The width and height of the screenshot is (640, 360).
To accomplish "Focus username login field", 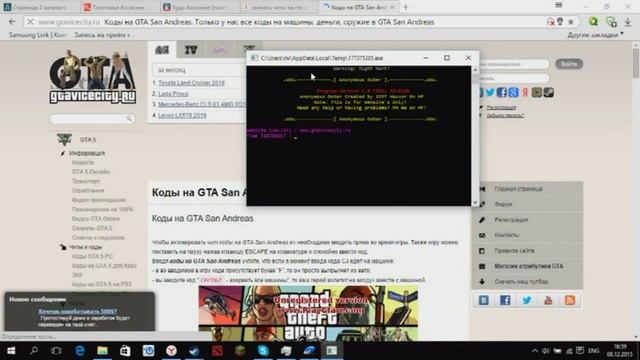I will point(513,64).
